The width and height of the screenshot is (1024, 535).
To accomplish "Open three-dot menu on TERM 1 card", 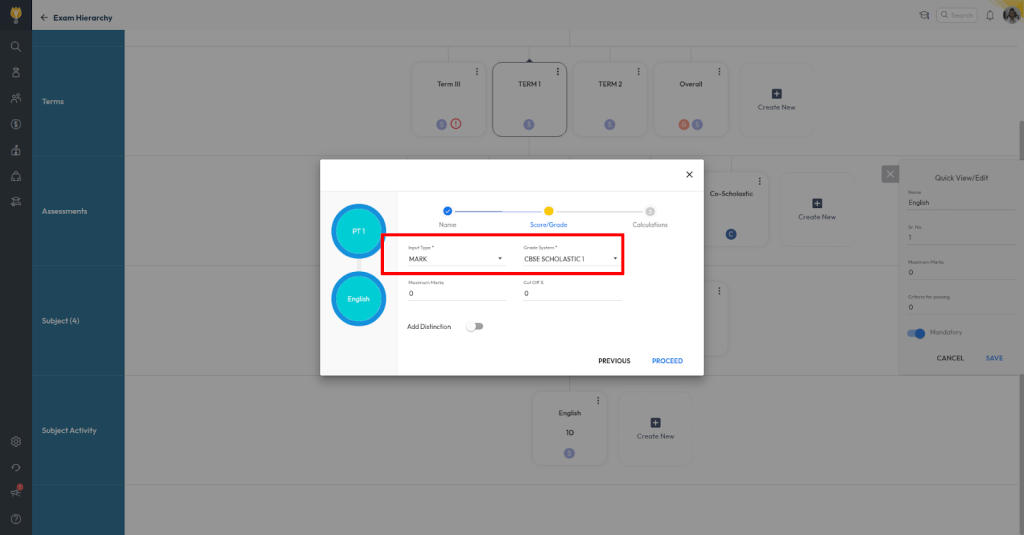I will pyautogui.click(x=557, y=71).
